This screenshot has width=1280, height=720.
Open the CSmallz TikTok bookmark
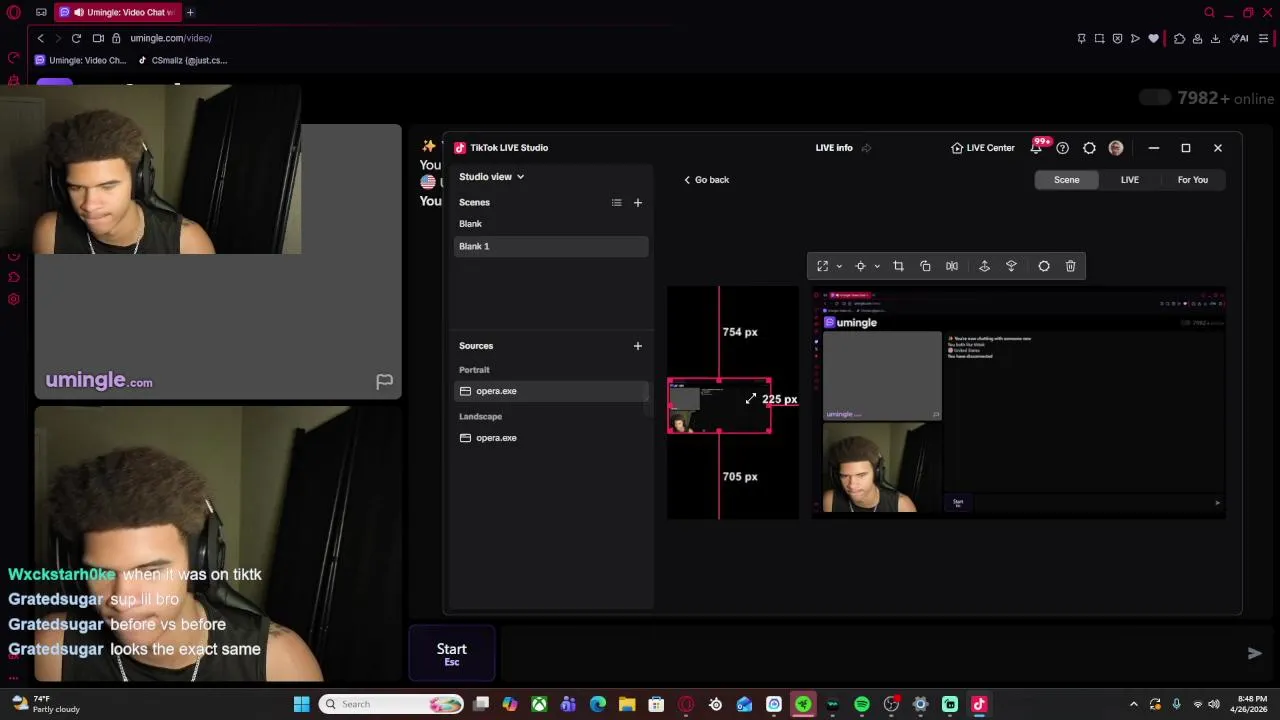(183, 60)
